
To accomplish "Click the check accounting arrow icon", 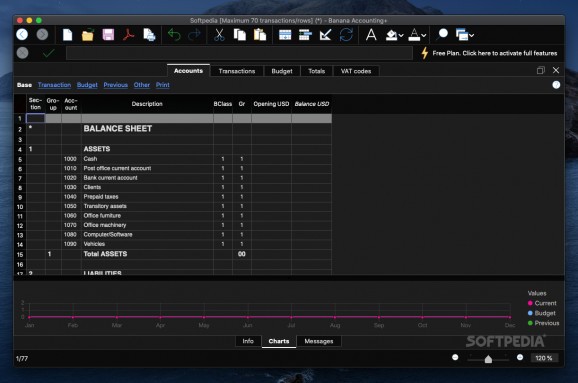I will tap(325, 35).
